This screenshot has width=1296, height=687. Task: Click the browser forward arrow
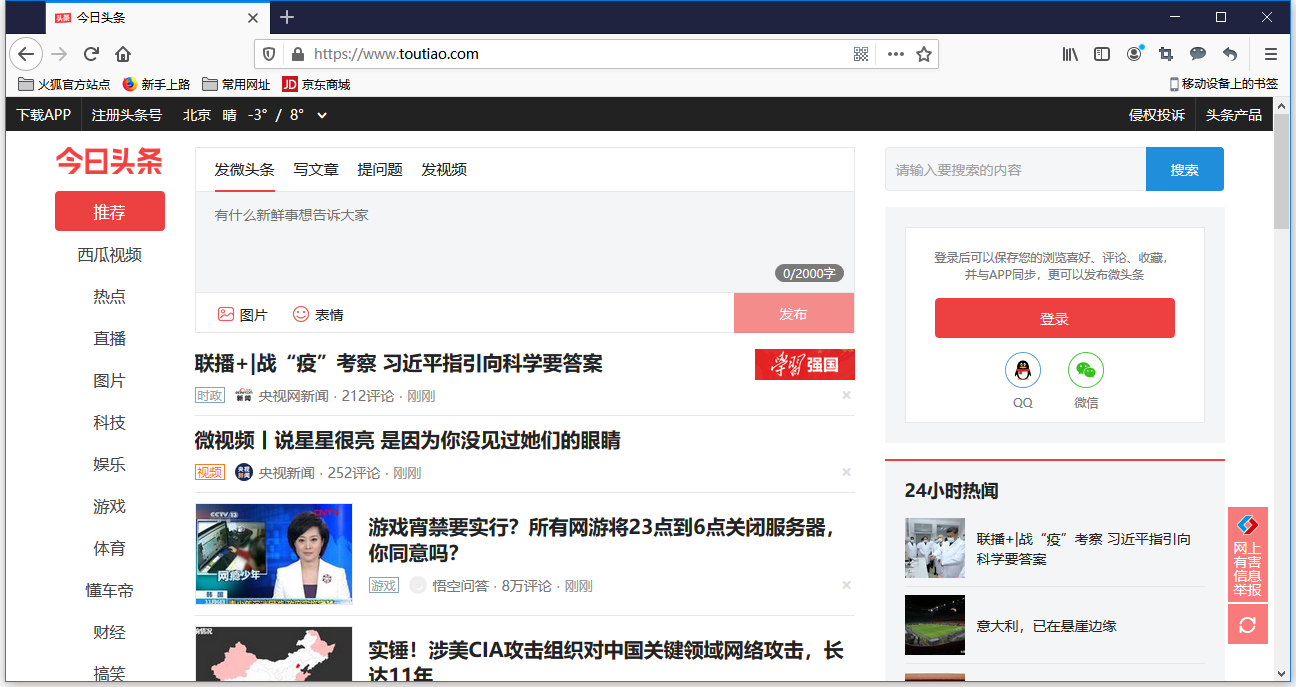coord(59,54)
